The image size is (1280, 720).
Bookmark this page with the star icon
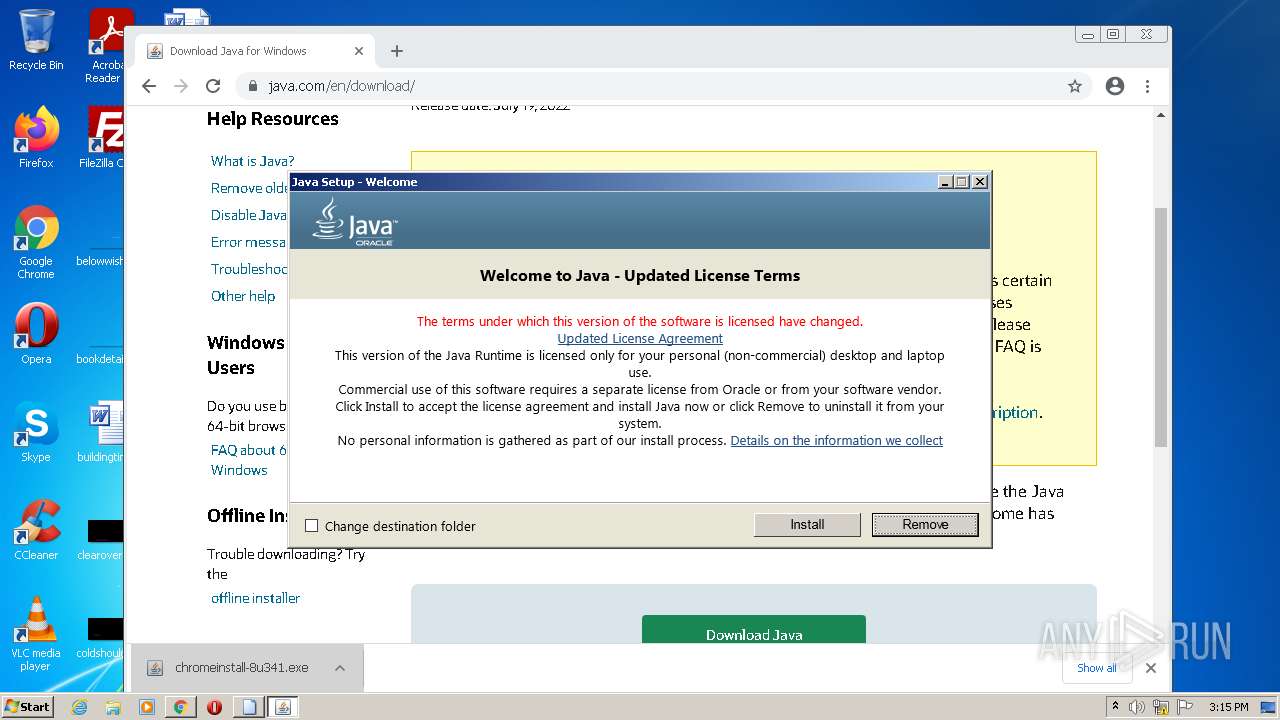pos(1075,86)
